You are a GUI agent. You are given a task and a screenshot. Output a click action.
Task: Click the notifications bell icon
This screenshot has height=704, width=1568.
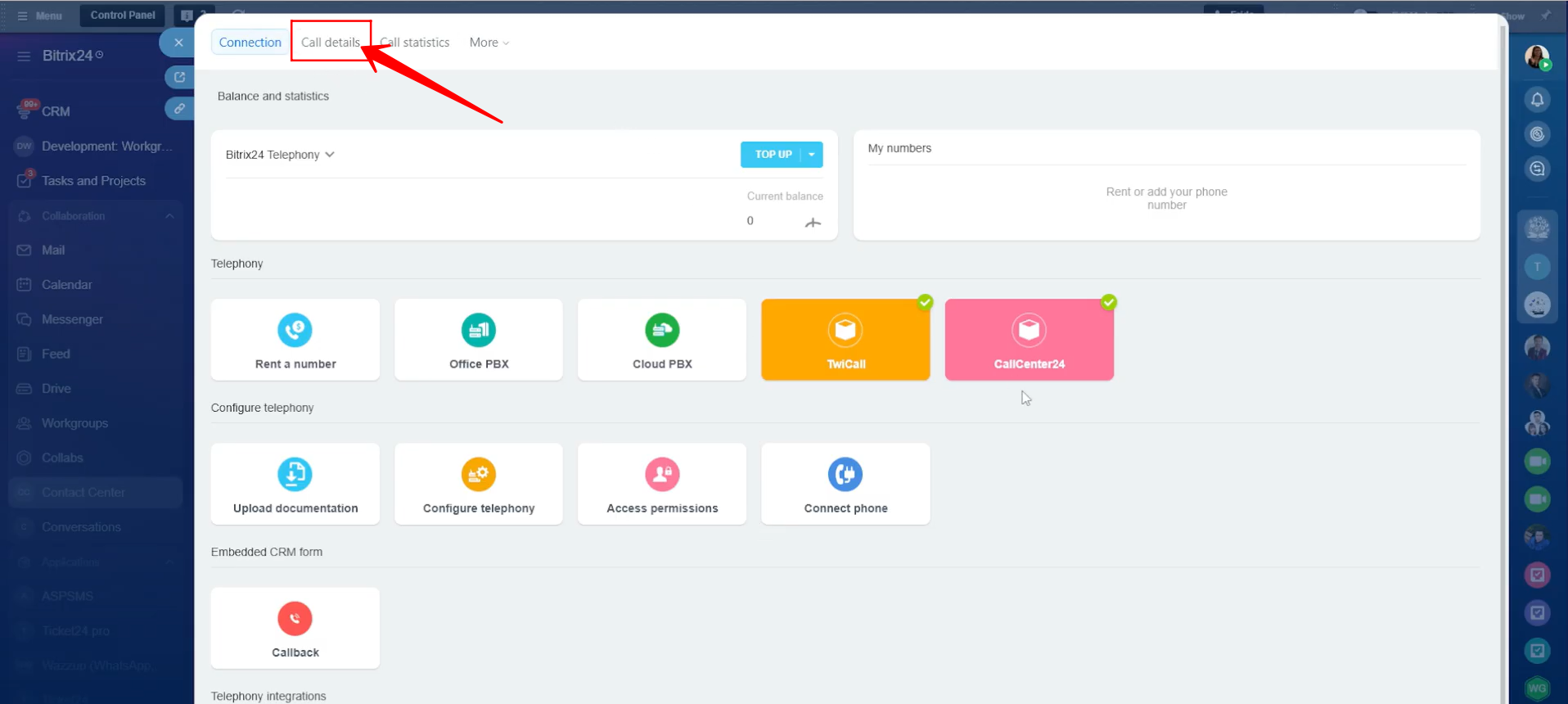pyautogui.click(x=1537, y=100)
